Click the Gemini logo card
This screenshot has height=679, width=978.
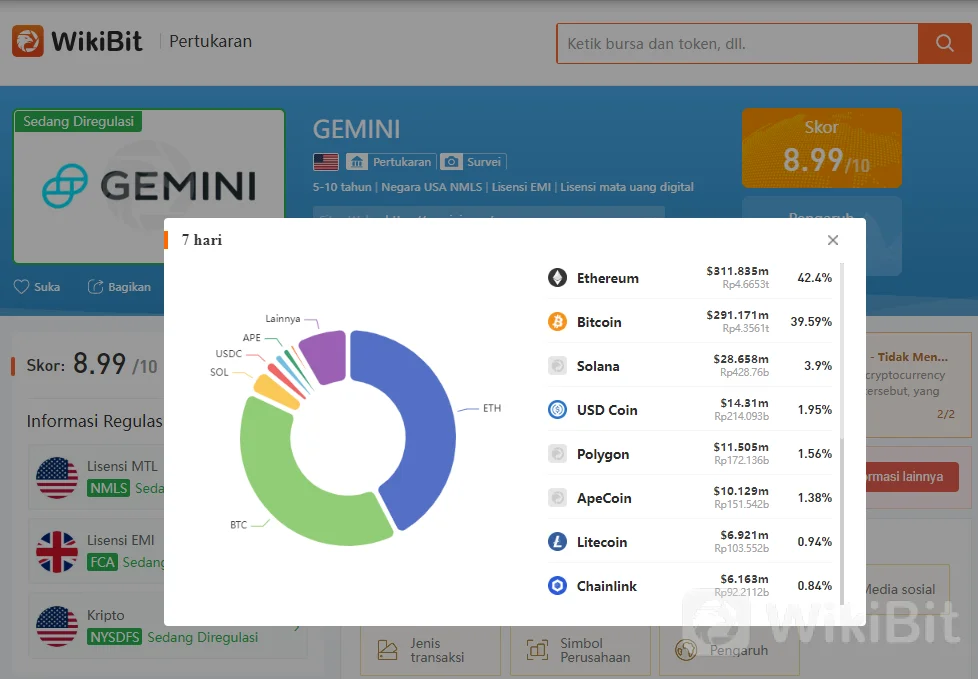pyautogui.click(x=149, y=186)
